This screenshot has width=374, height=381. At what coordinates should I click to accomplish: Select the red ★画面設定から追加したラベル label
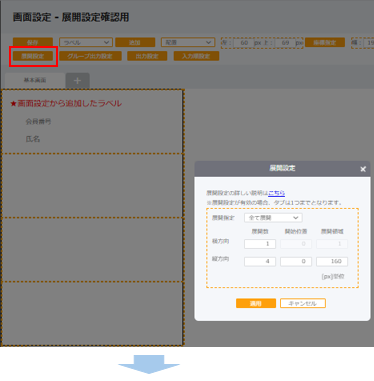[x=66, y=104]
